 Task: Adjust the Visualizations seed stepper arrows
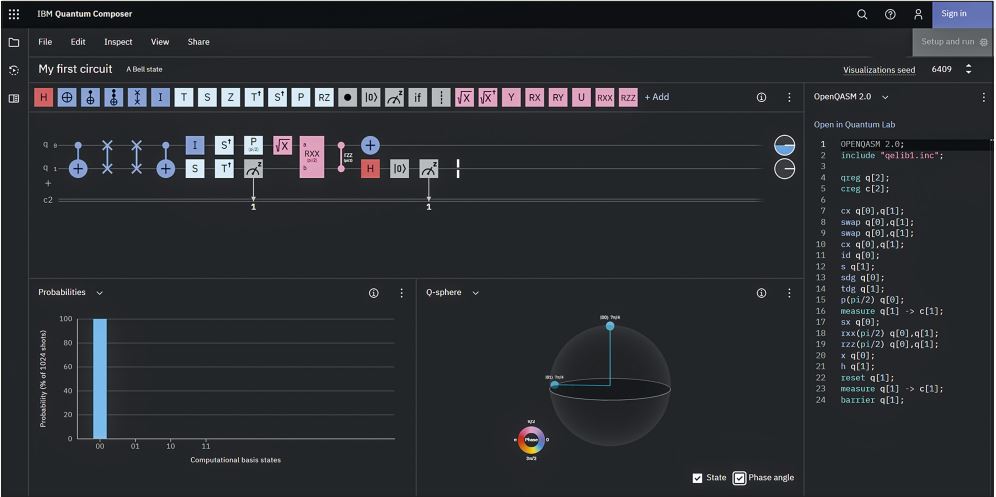pyautogui.click(x=969, y=69)
